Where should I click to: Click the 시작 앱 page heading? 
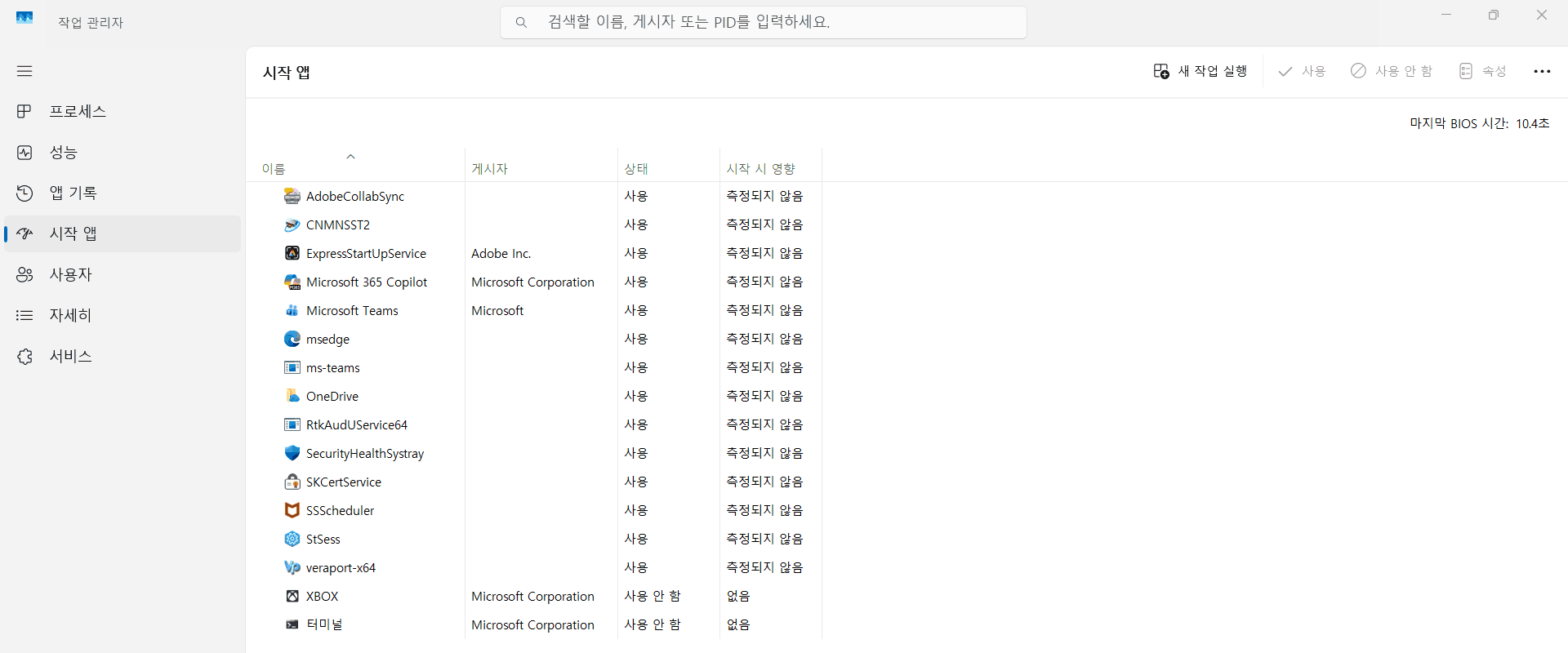click(x=286, y=72)
